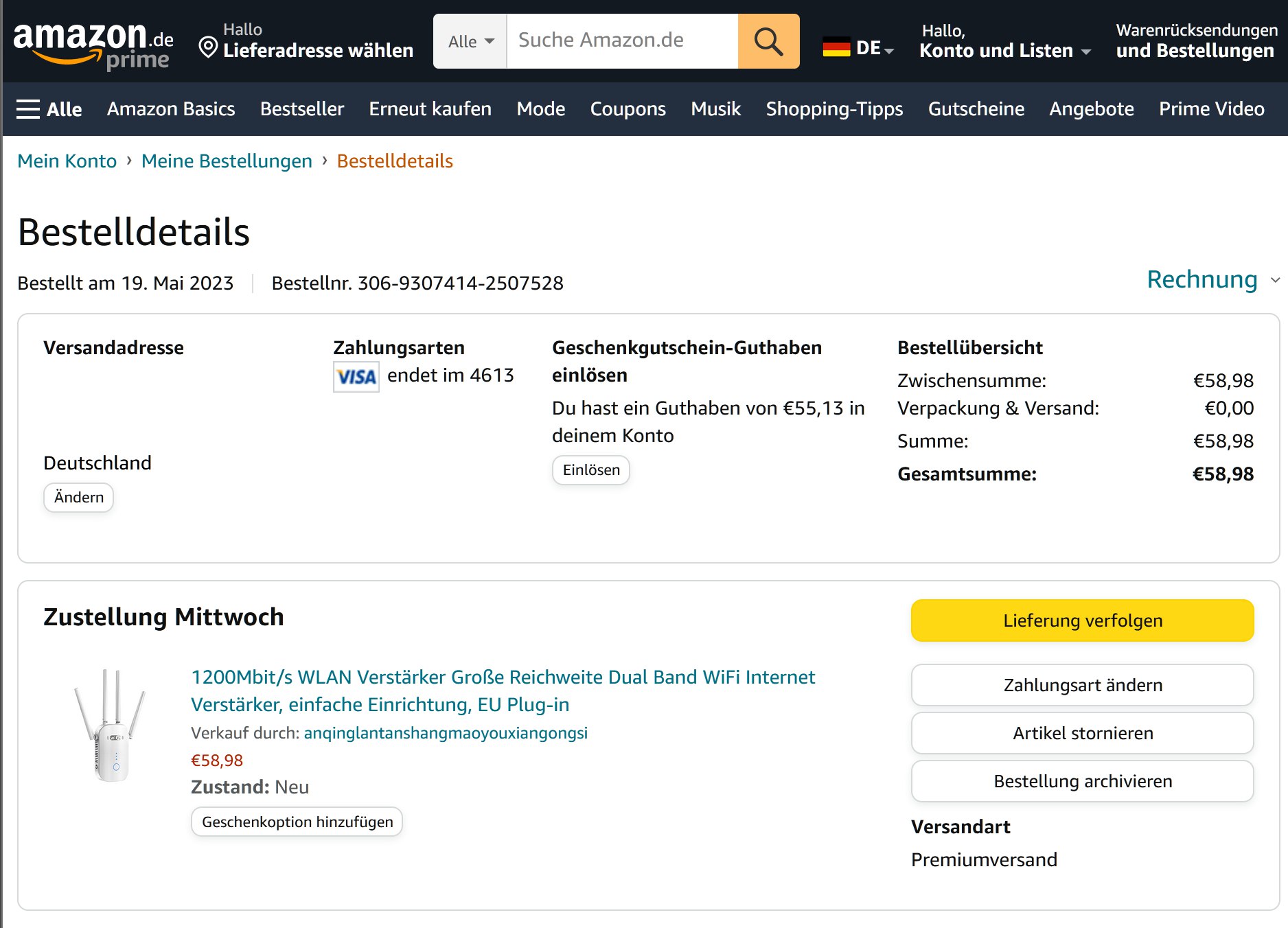Click the Artikel stornieren button
The image size is (1288, 928).
[x=1082, y=733]
